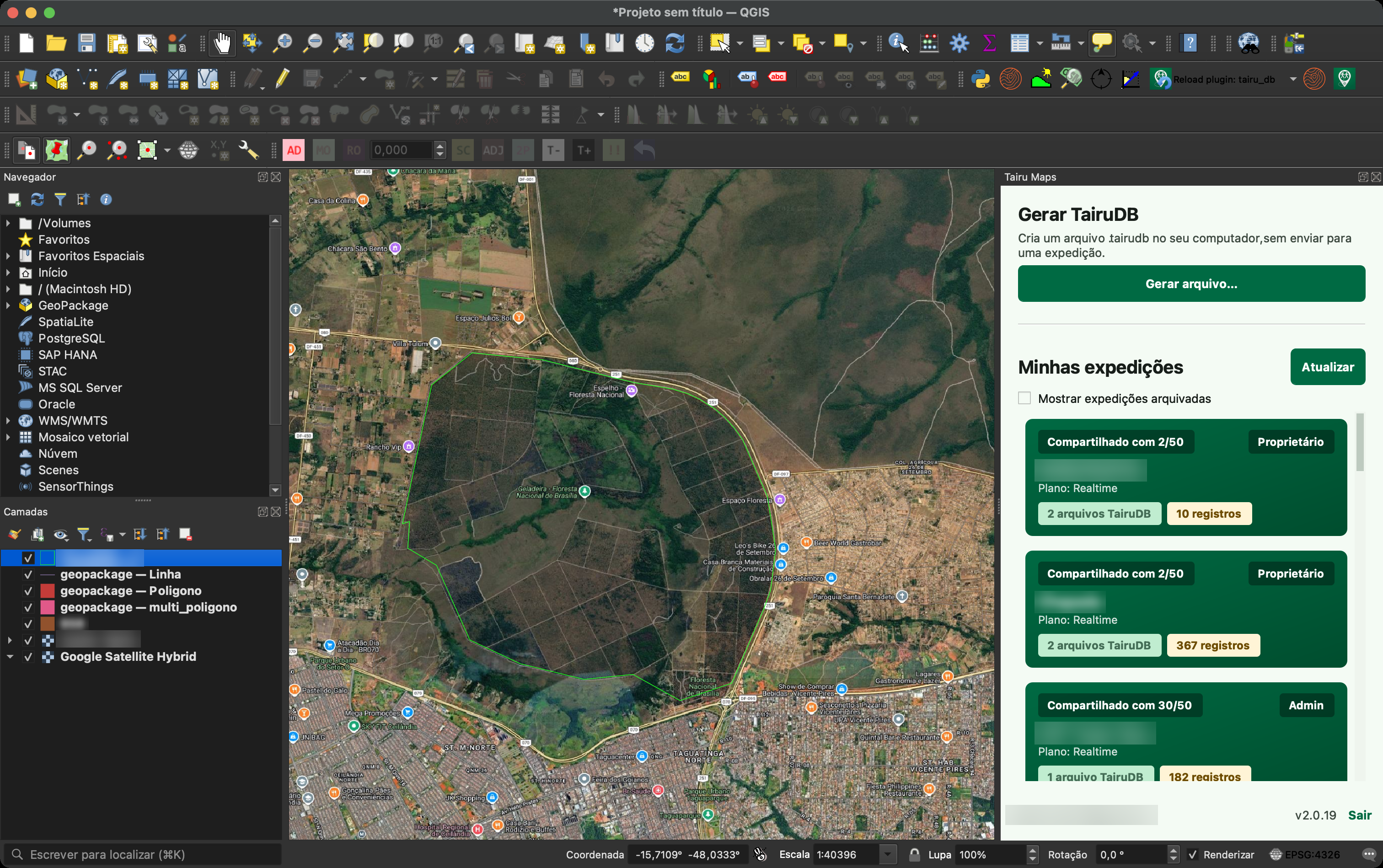Select the Favoritos Espaciais browser entry
Viewport: 1383px width, 868px height.
(x=91, y=256)
